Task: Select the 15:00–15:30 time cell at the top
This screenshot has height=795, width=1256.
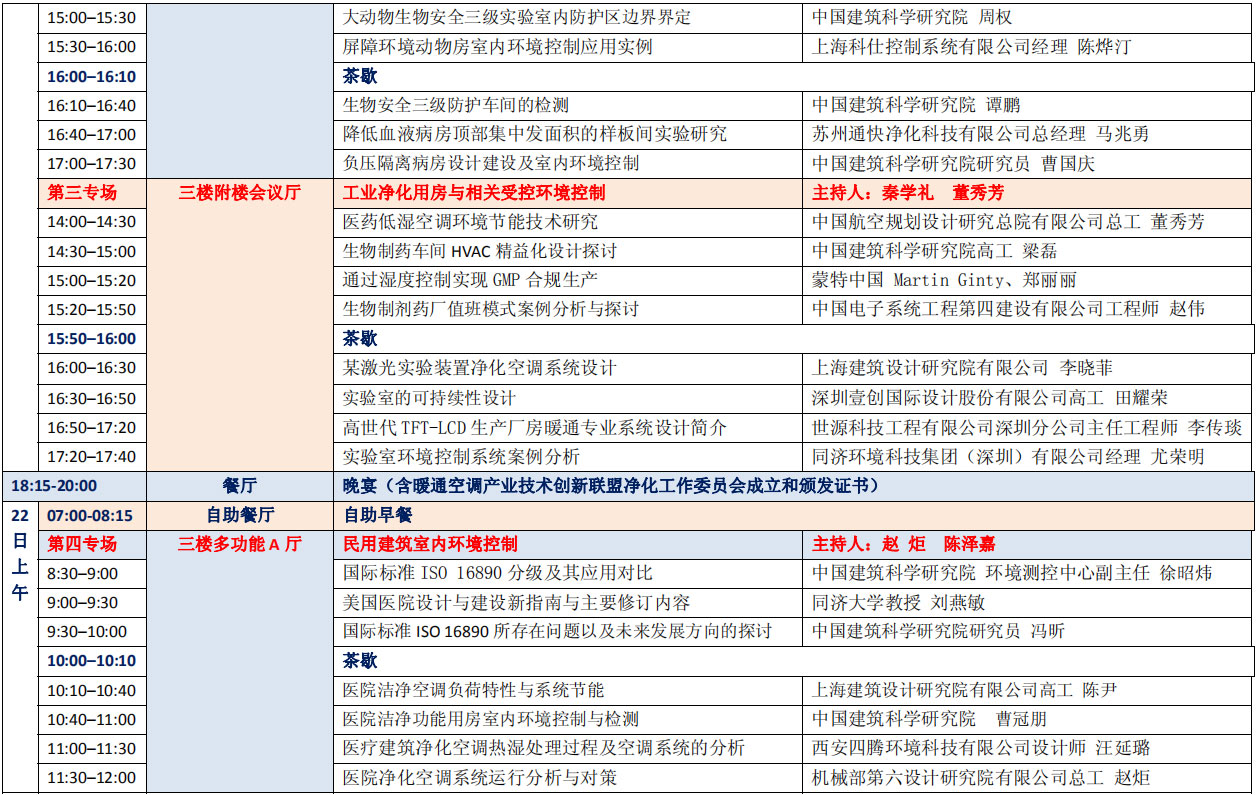Action: (92, 18)
